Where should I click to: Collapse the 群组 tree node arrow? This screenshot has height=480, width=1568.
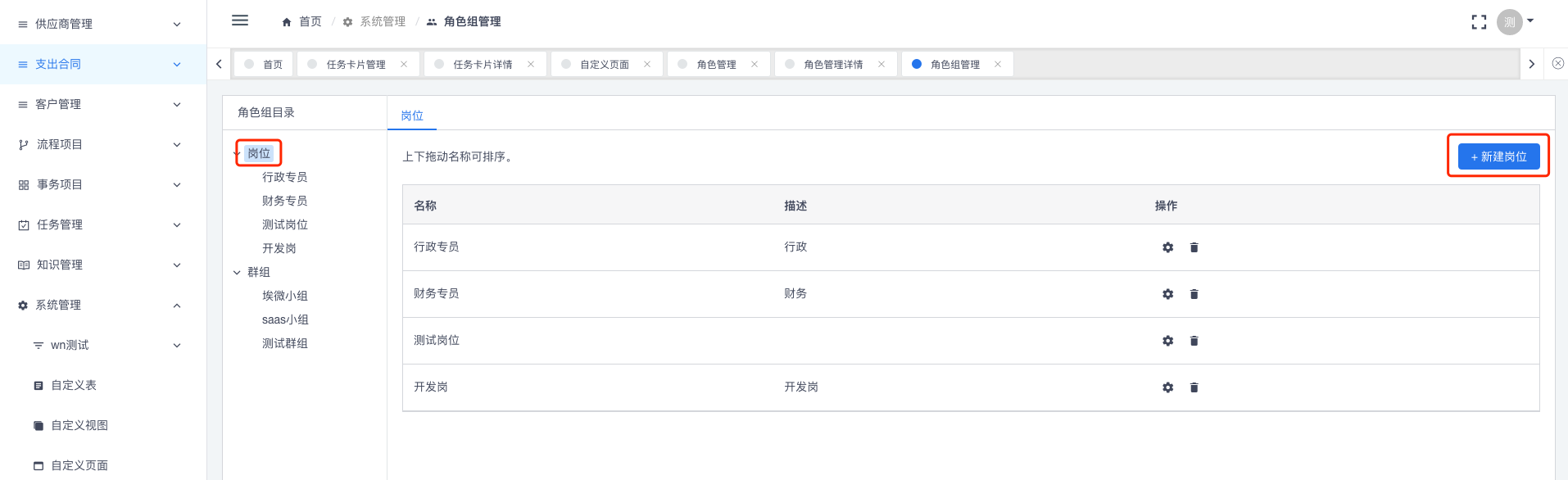237,272
